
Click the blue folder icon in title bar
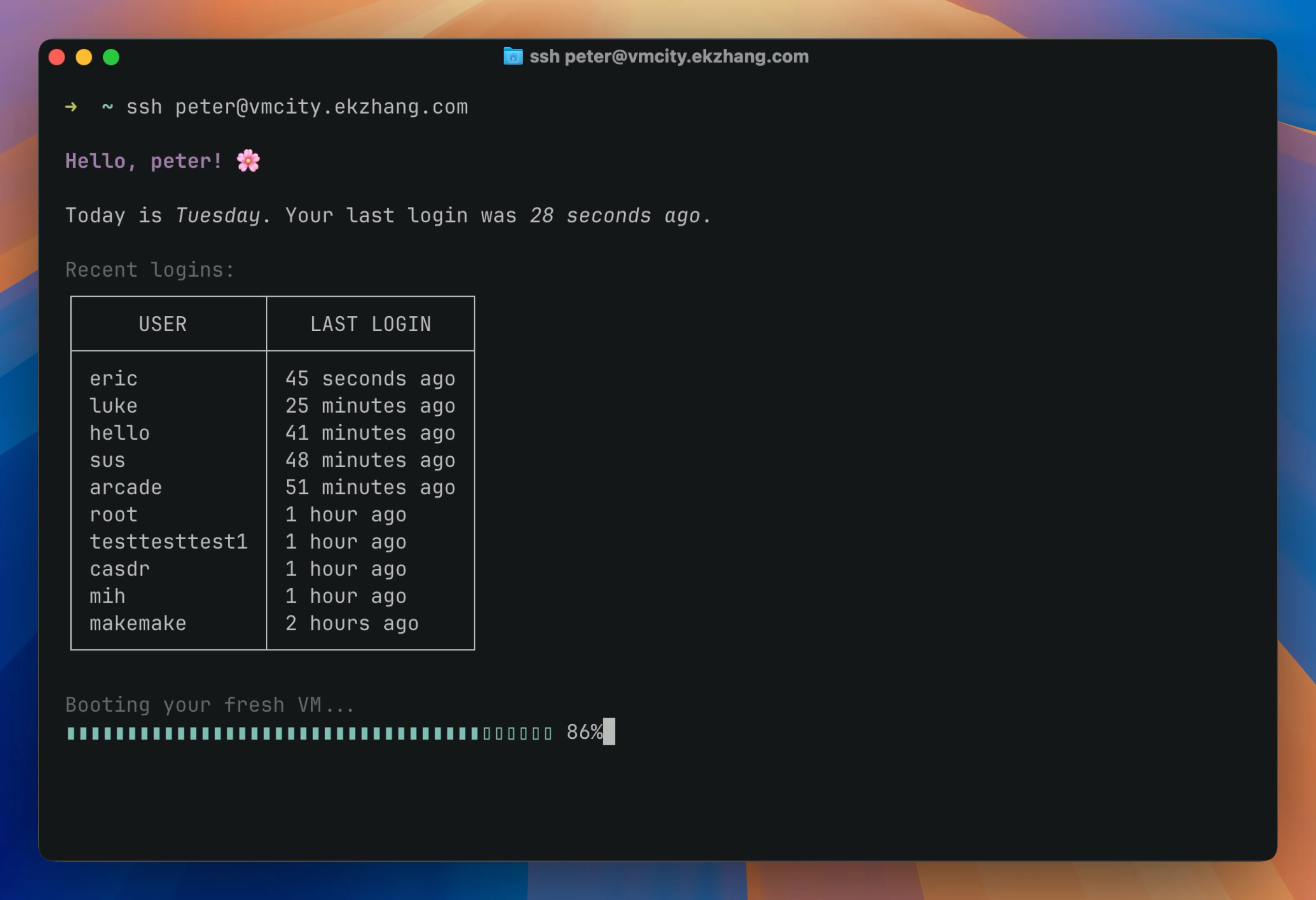coord(513,56)
